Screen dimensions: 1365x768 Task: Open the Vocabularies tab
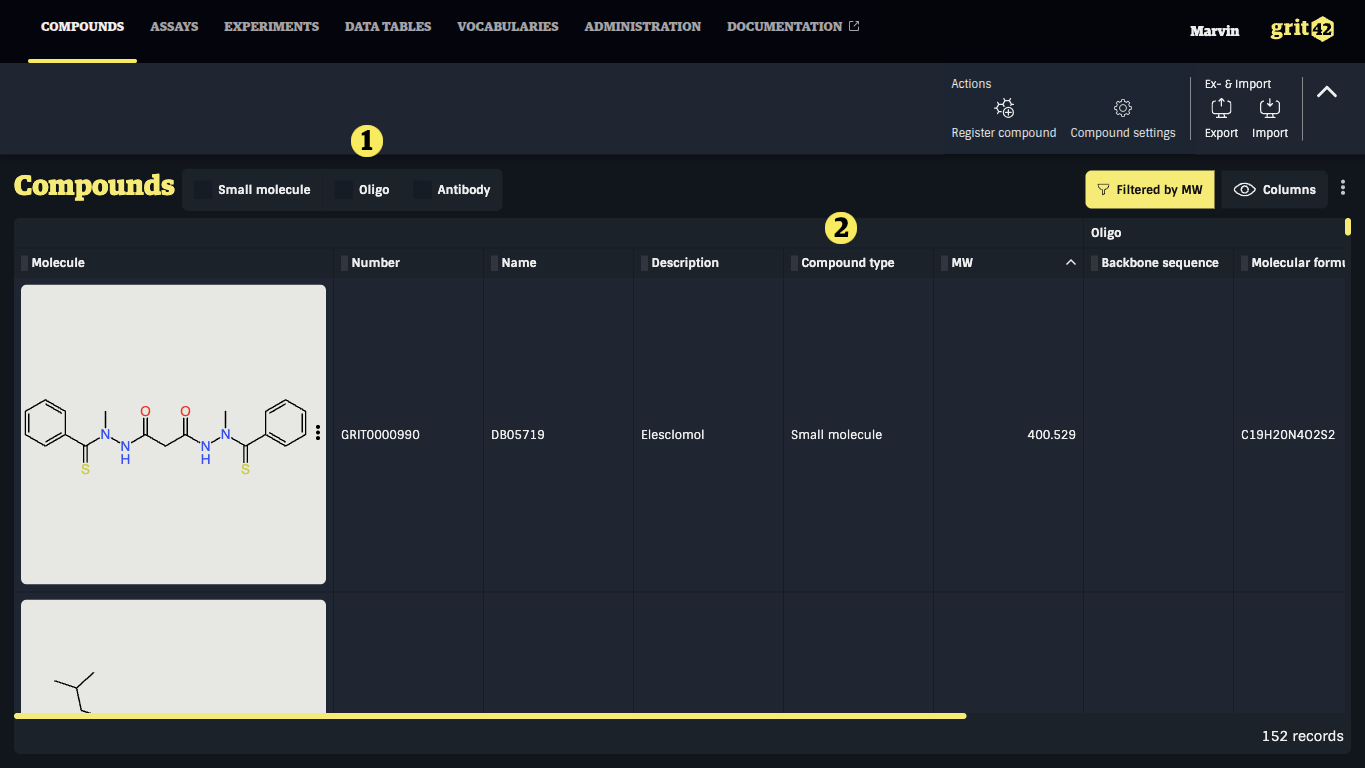tap(508, 27)
